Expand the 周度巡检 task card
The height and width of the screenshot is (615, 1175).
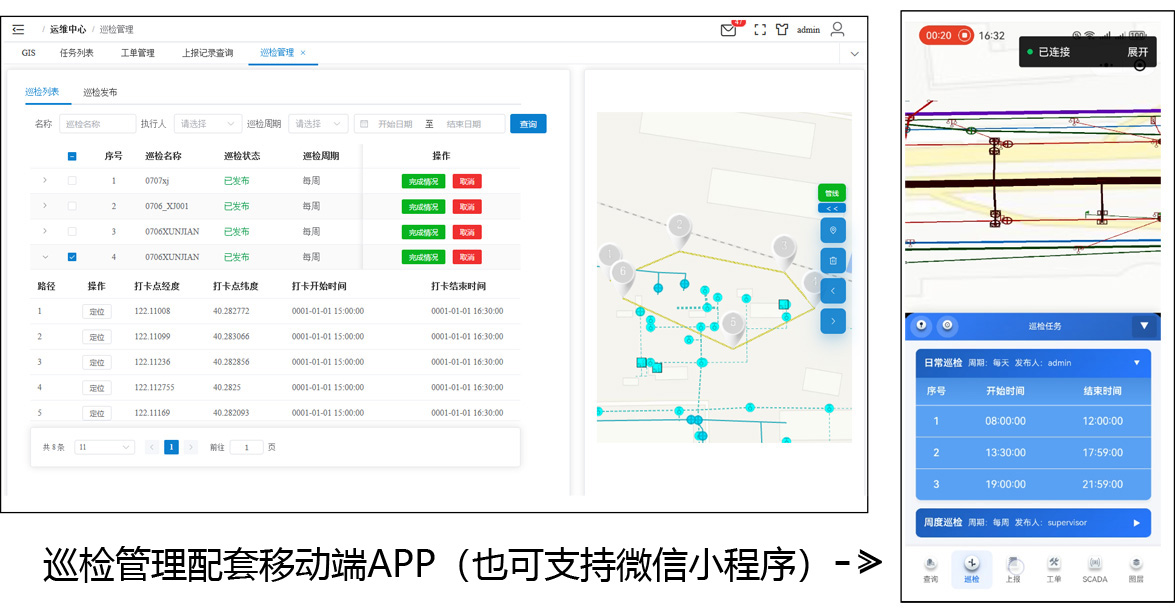tap(1137, 523)
